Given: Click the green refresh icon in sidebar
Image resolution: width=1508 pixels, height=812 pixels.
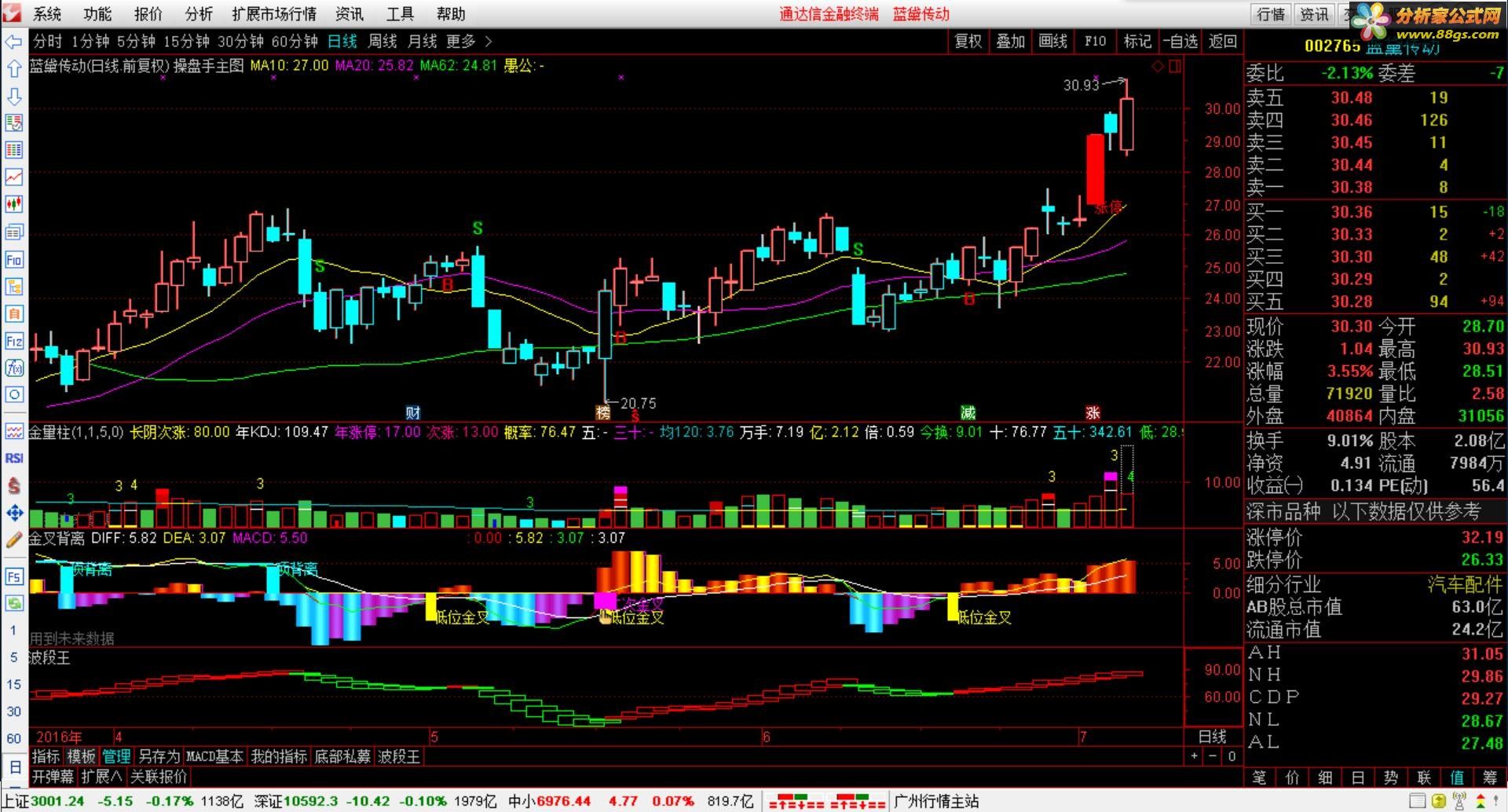Looking at the screenshot, I should tap(14, 604).
